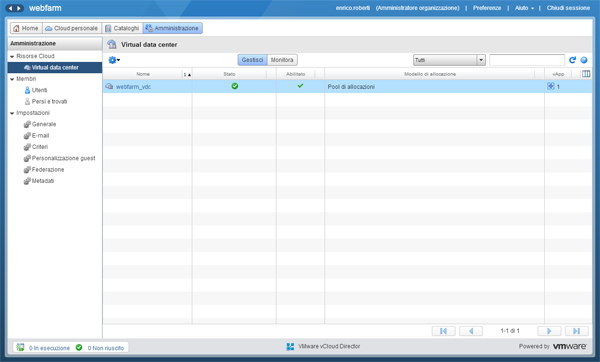
Task: Open E-mail settings
Action: (41, 135)
